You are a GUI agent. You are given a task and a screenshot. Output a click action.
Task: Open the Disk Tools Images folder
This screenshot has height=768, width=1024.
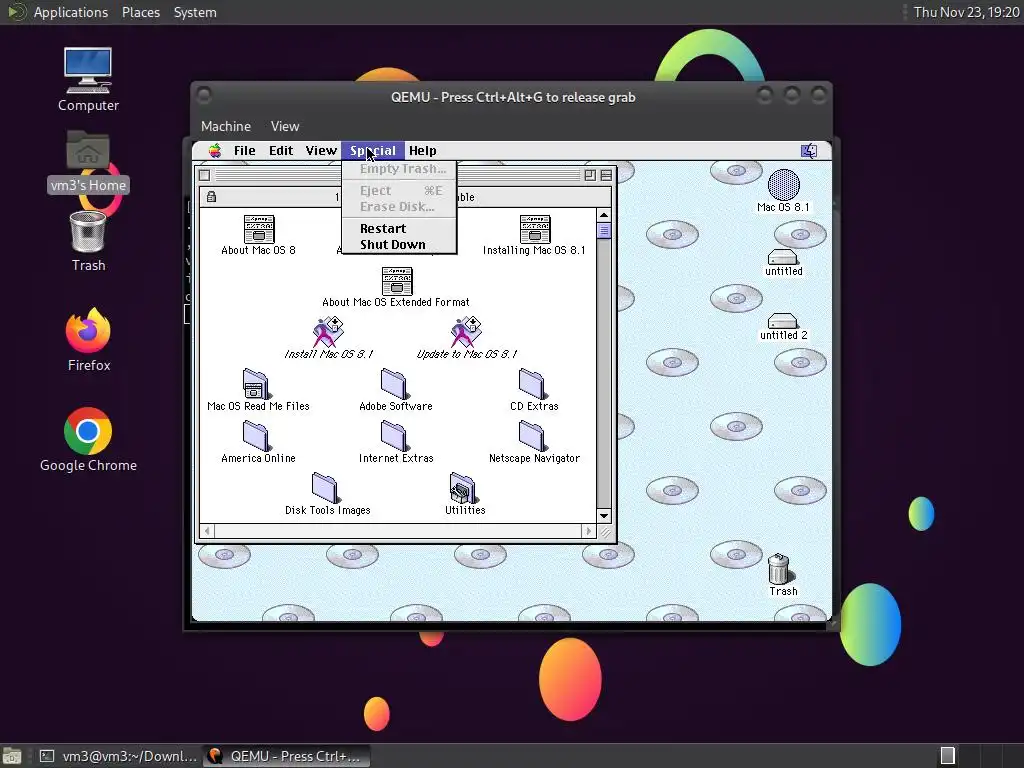click(x=325, y=488)
